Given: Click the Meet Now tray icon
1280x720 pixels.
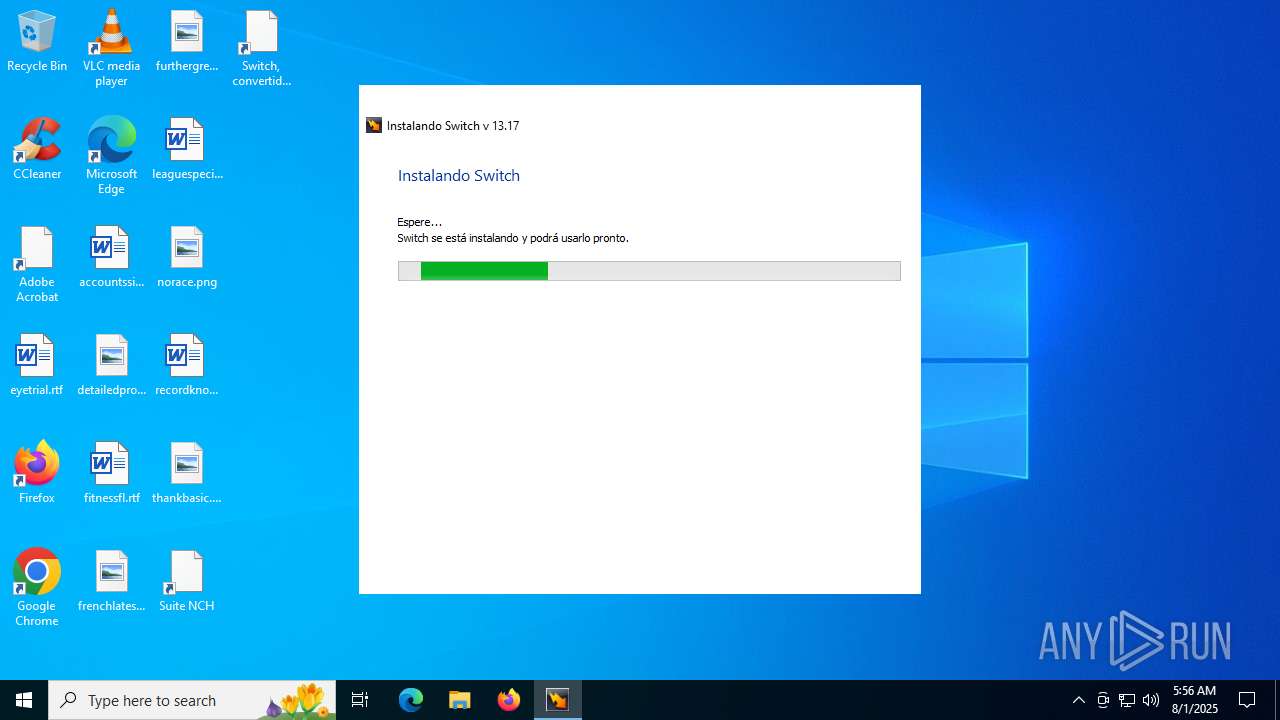Looking at the screenshot, I should pos(1103,700).
